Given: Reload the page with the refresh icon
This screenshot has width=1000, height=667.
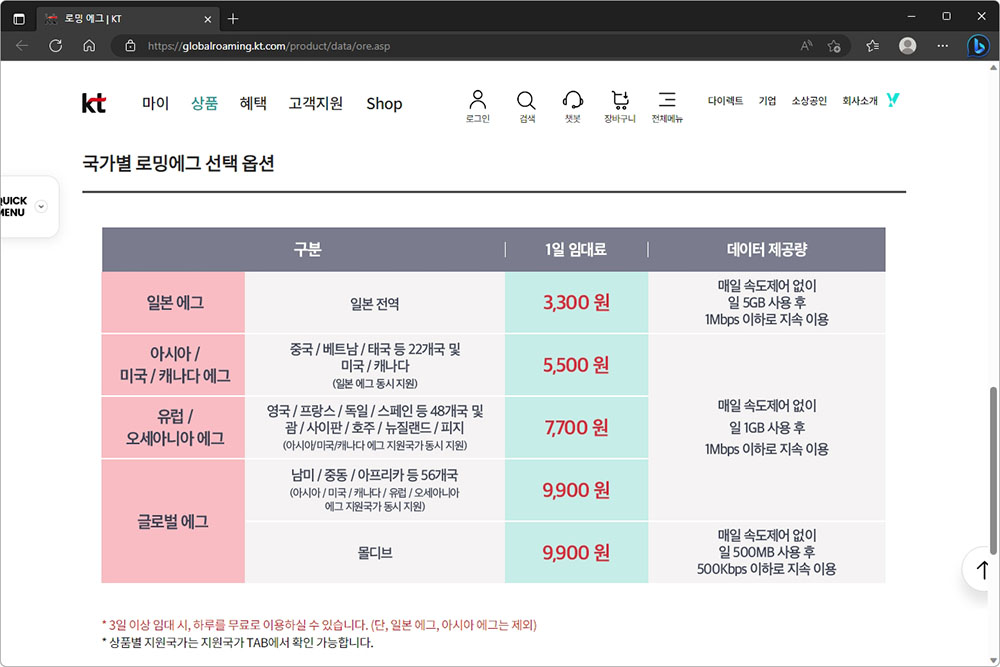Looking at the screenshot, I should click(55, 46).
